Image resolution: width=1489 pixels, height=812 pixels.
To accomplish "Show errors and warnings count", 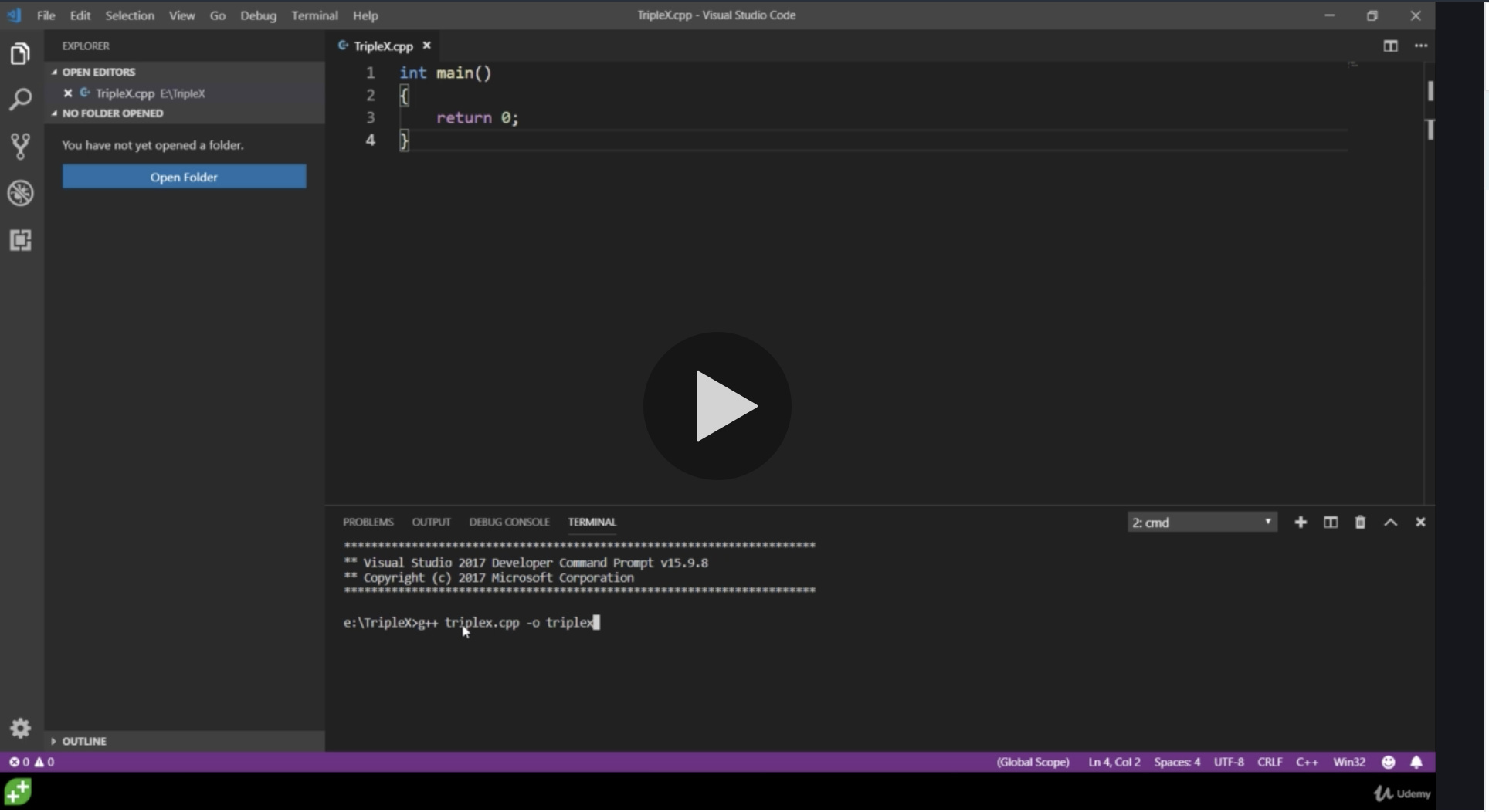I will point(32,763).
